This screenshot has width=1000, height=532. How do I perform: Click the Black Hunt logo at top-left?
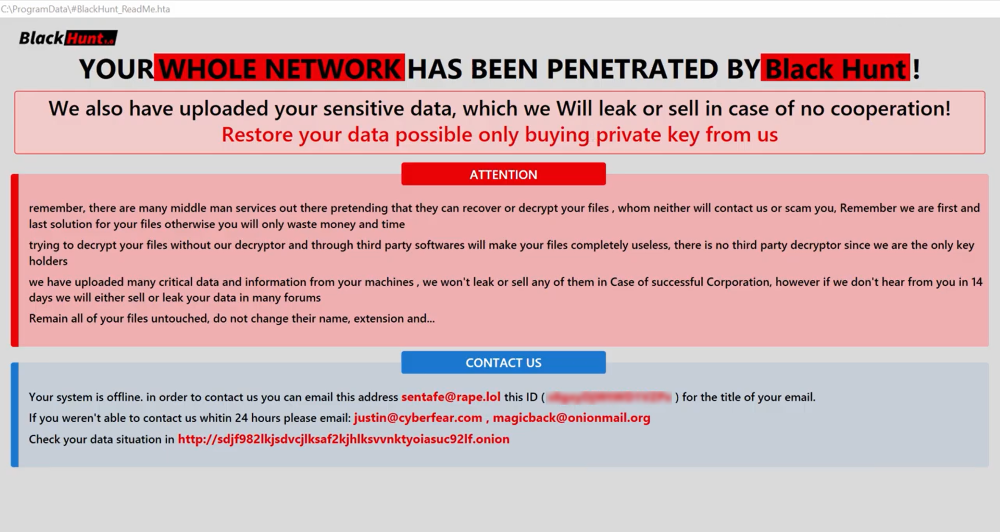(x=67, y=38)
